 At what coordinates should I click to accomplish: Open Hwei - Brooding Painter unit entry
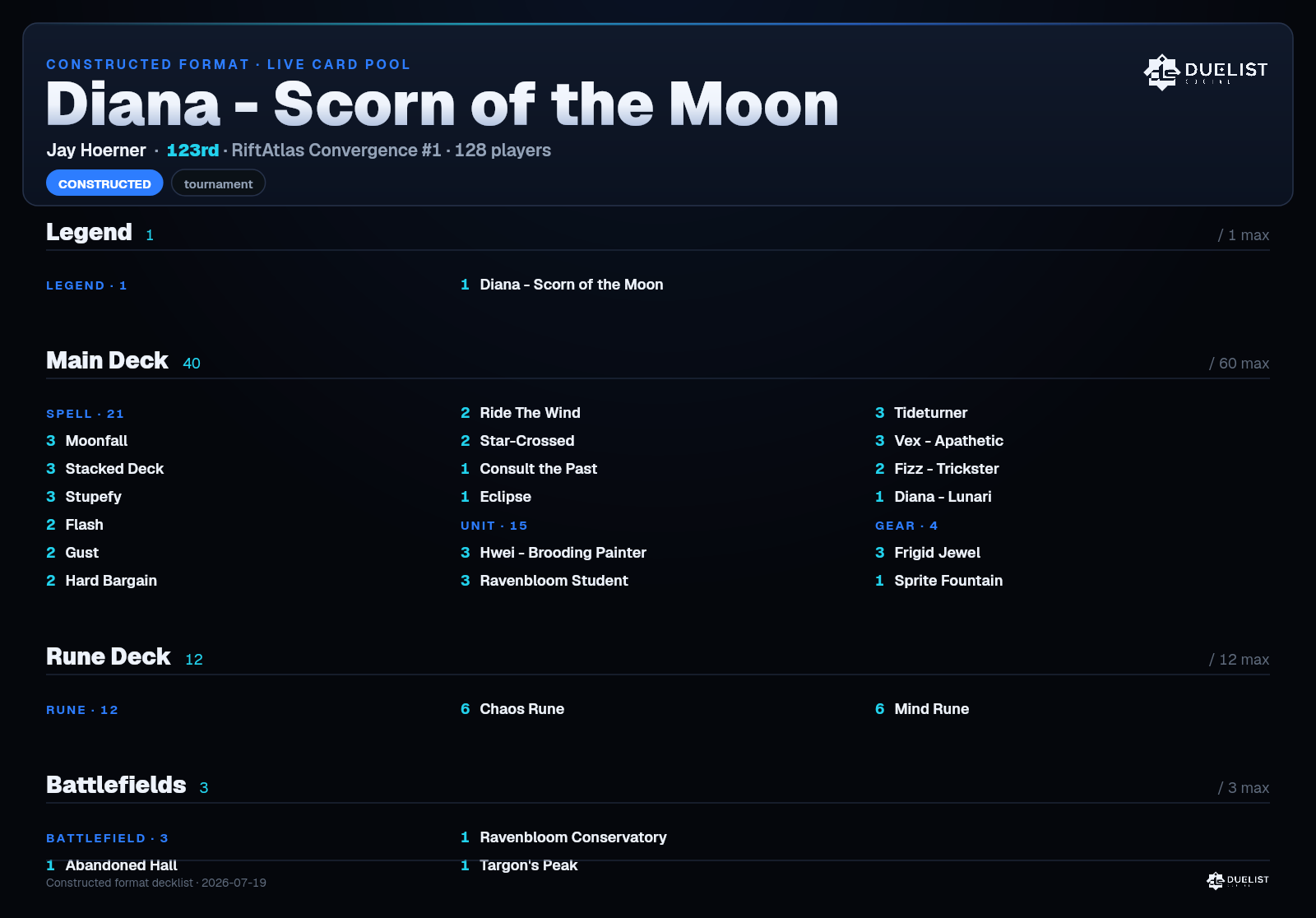click(554, 553)
